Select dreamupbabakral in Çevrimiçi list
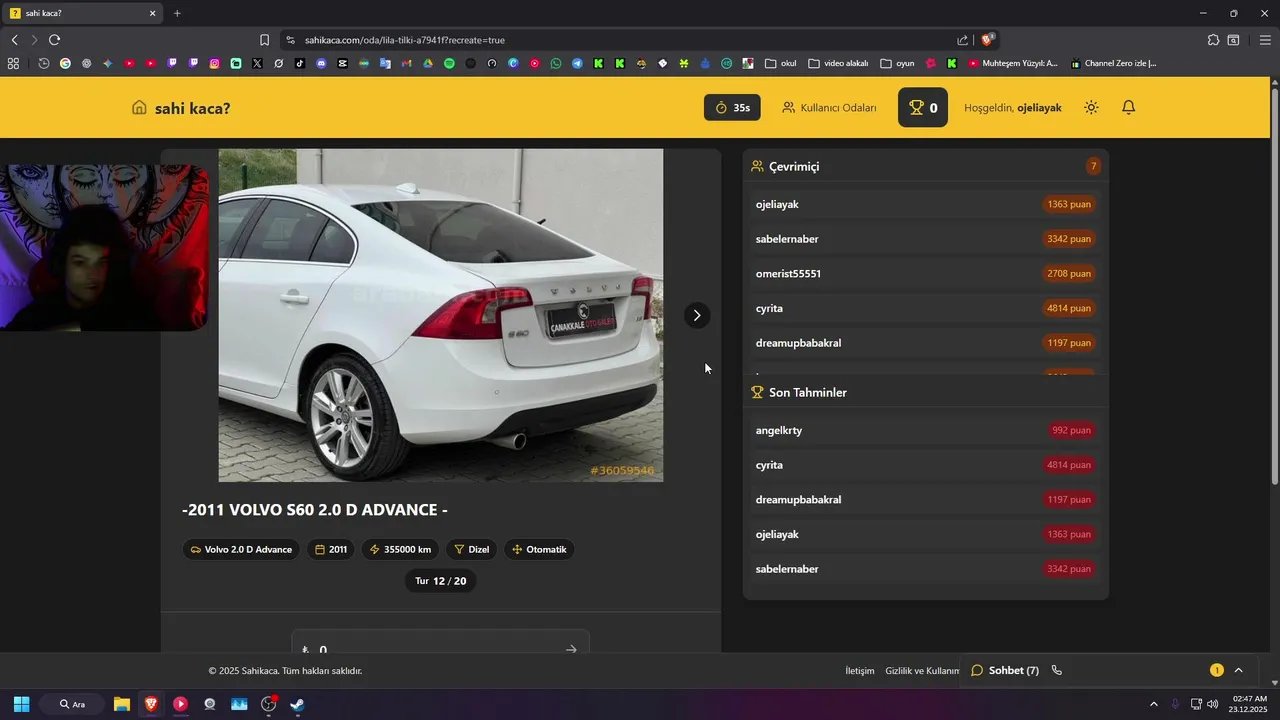 pyautogui.click(x=925, y=343)
